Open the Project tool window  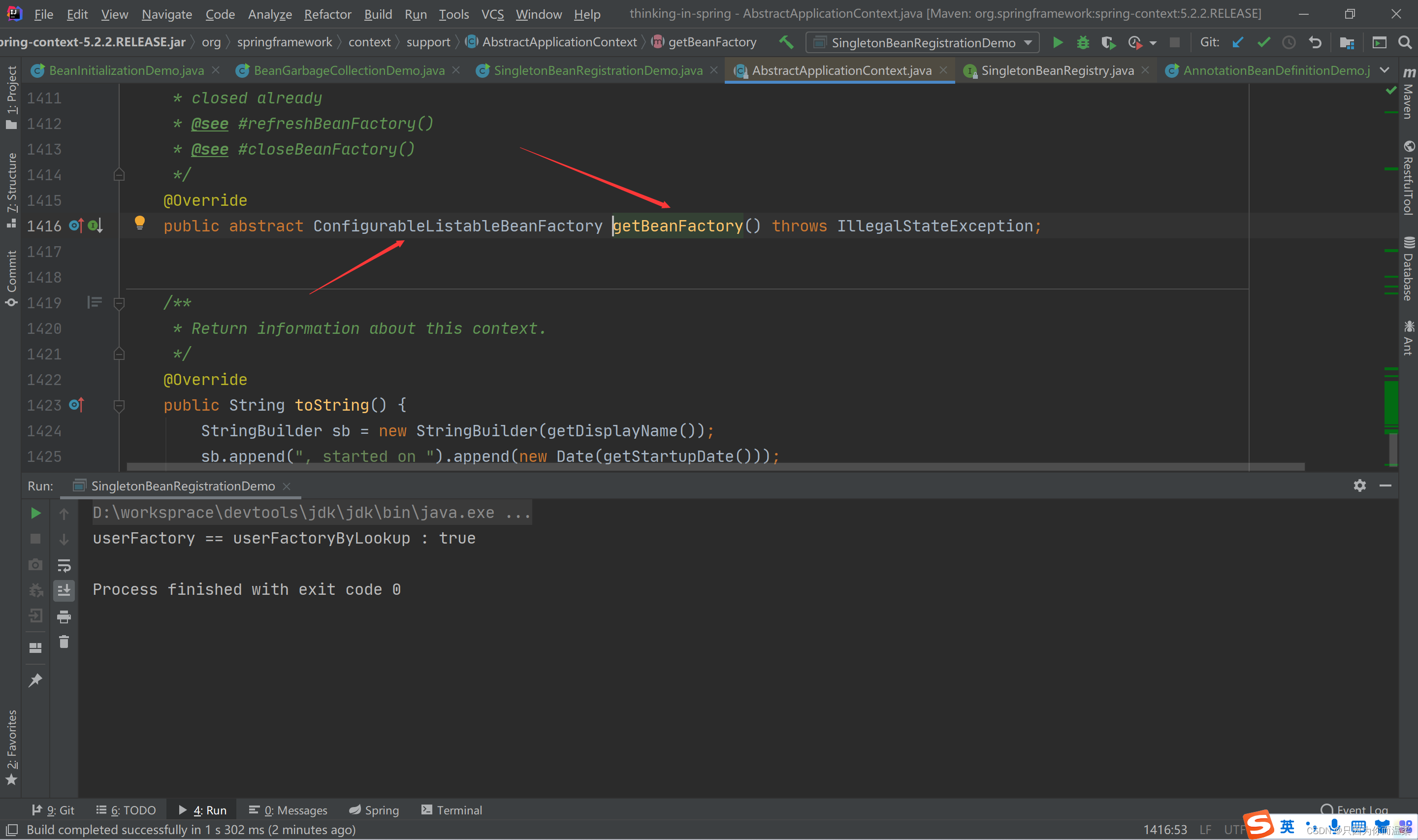click(x=11, y=97)
